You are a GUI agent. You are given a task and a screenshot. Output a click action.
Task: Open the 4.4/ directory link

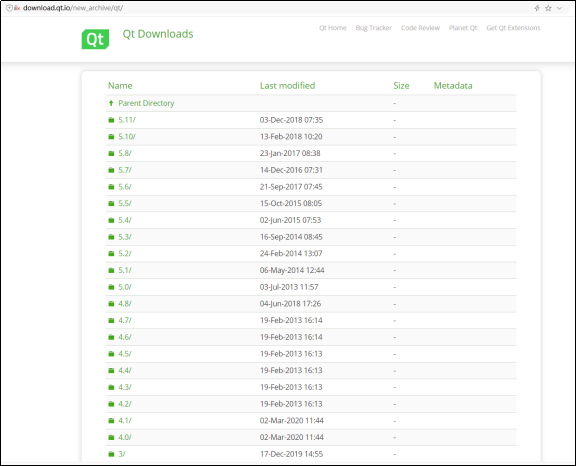[125, 370]
